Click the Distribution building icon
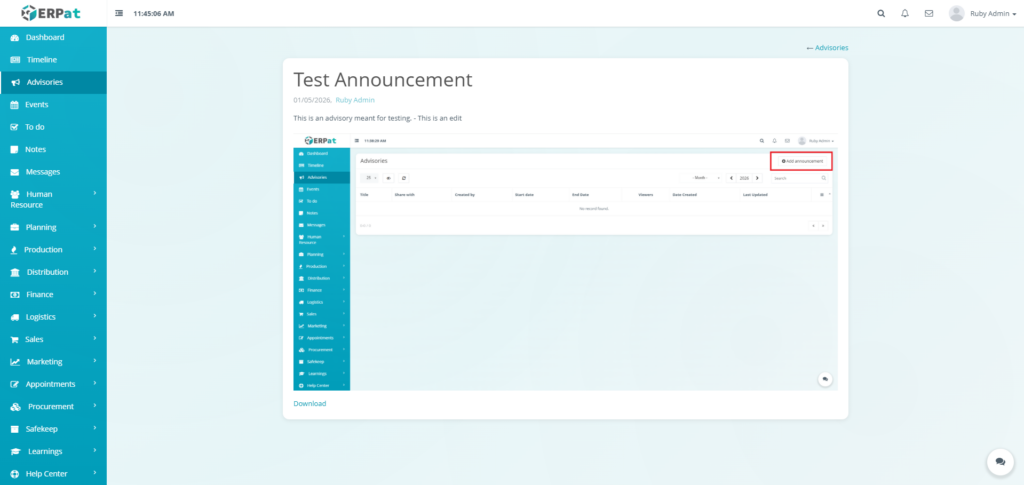Viewport: 1024px width, 485px height. (x=15, y=272)
